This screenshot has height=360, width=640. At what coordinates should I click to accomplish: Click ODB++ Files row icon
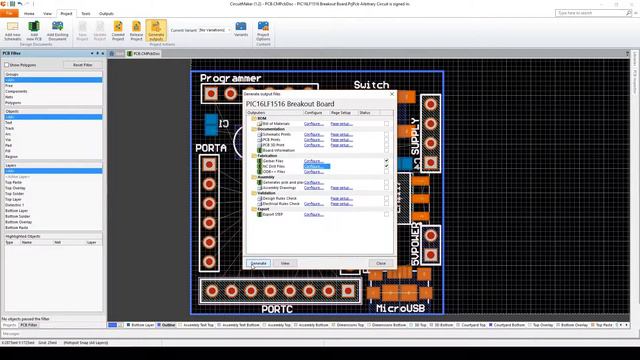tap(260, 171)
